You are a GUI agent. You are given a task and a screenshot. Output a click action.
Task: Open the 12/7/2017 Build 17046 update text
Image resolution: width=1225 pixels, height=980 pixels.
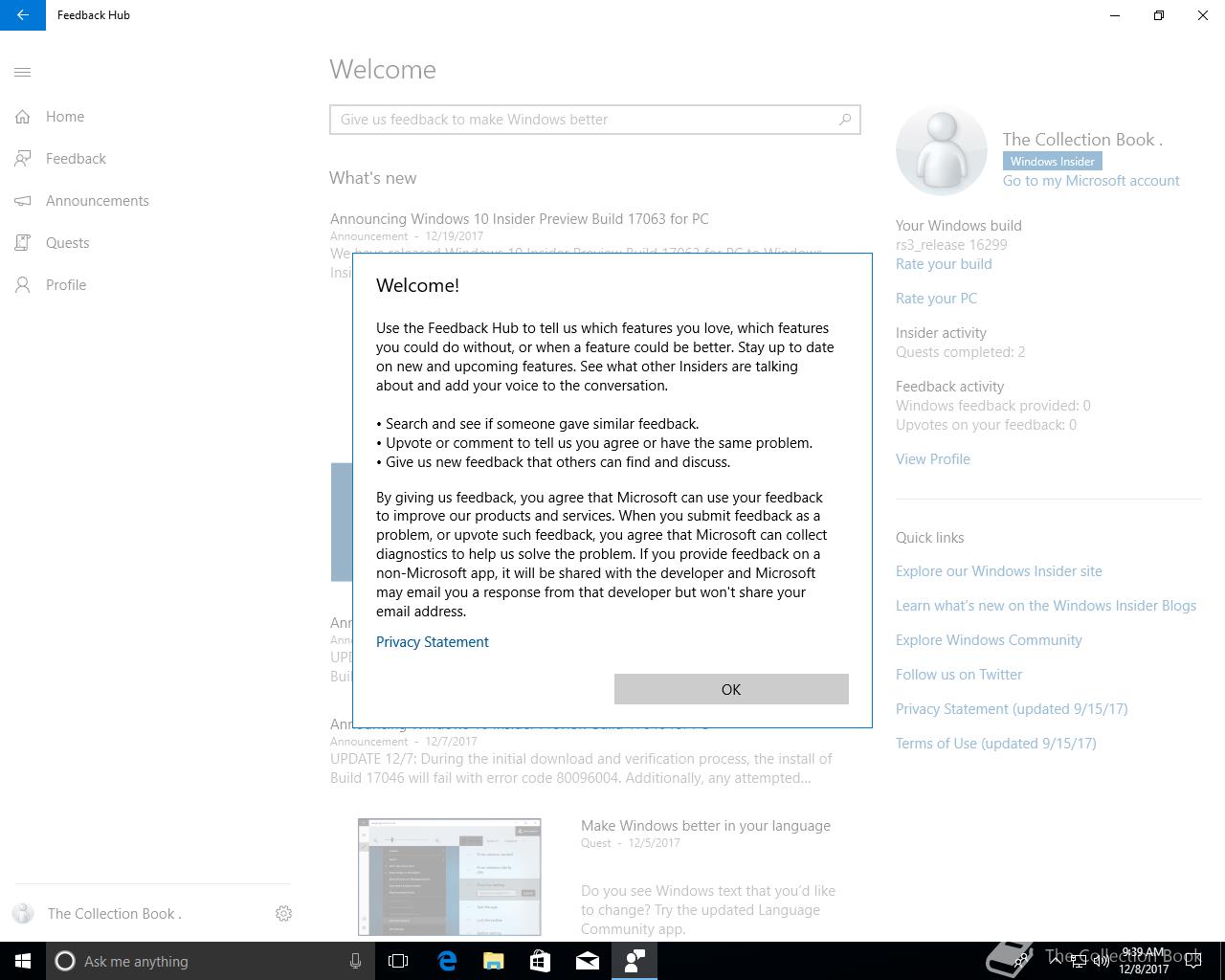[581, 768]
